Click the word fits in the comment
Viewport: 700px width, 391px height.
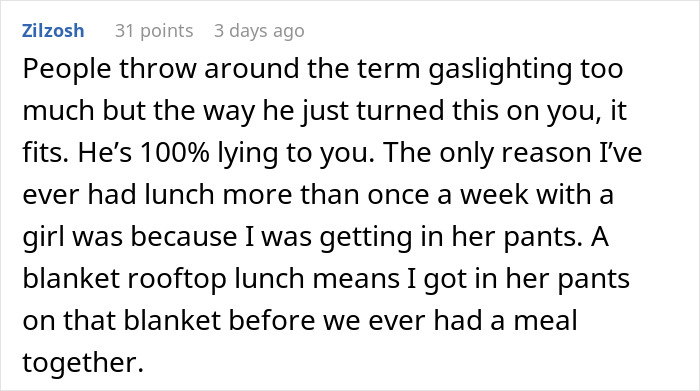(x=46, y=153)
